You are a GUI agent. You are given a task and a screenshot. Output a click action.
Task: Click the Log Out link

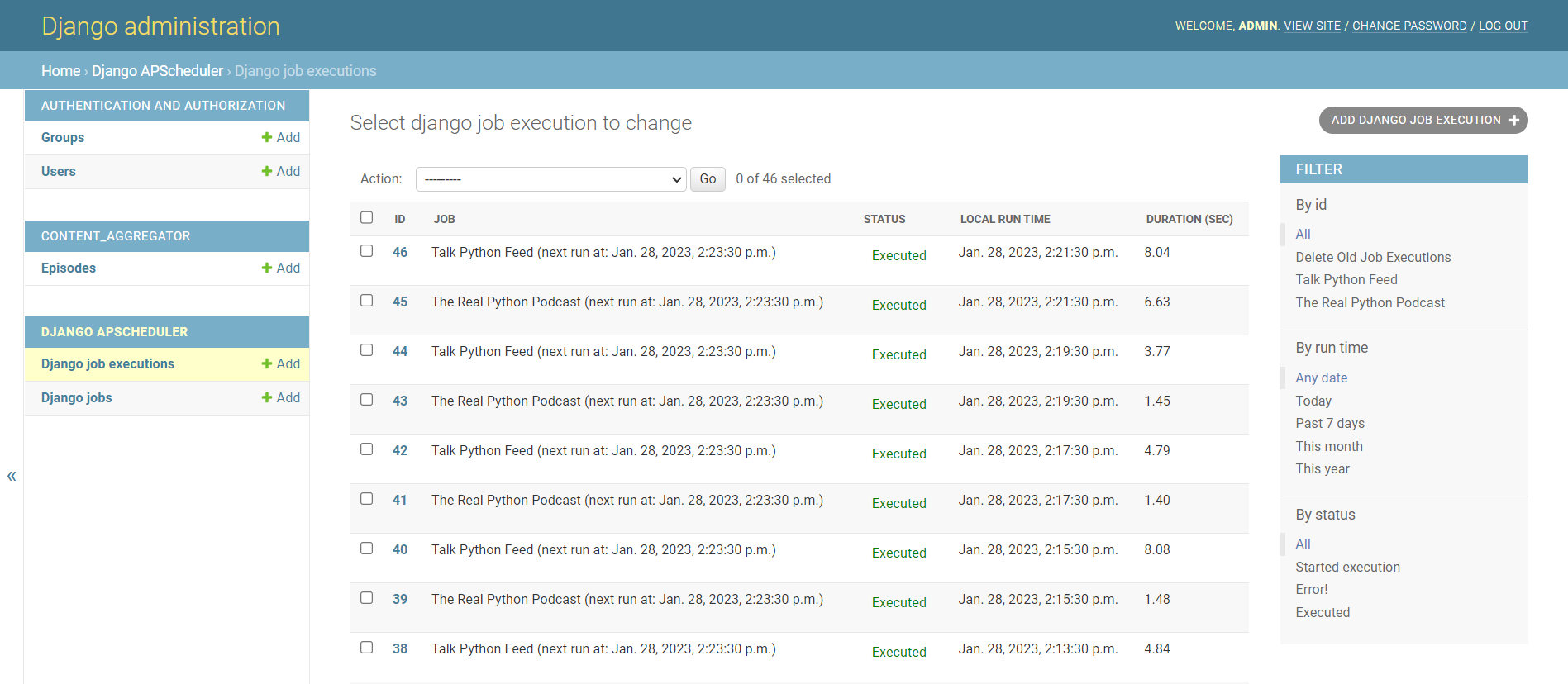(x=1503, y=26)
